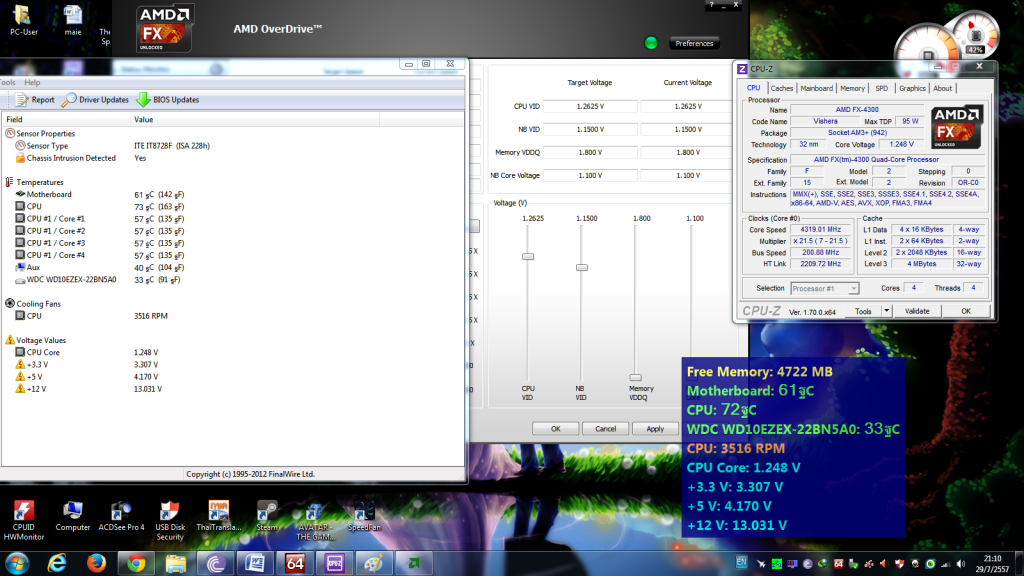Open the SPD tab in CPU-Z
Viewport: 1024px width, 576px height.
pyautogui.click(x=881, y=88)
